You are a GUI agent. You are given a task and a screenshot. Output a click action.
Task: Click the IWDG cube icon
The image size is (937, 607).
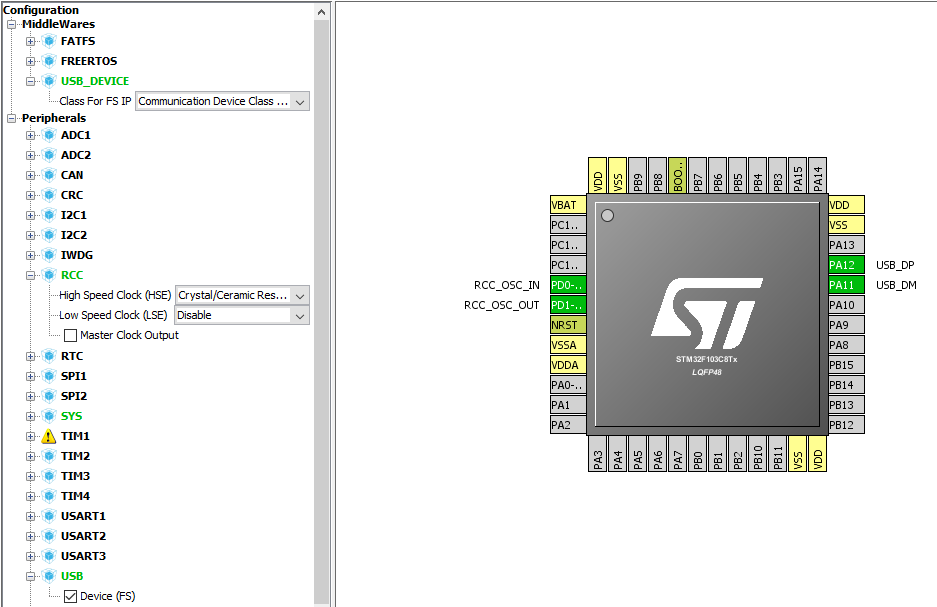tap(50, 255)
